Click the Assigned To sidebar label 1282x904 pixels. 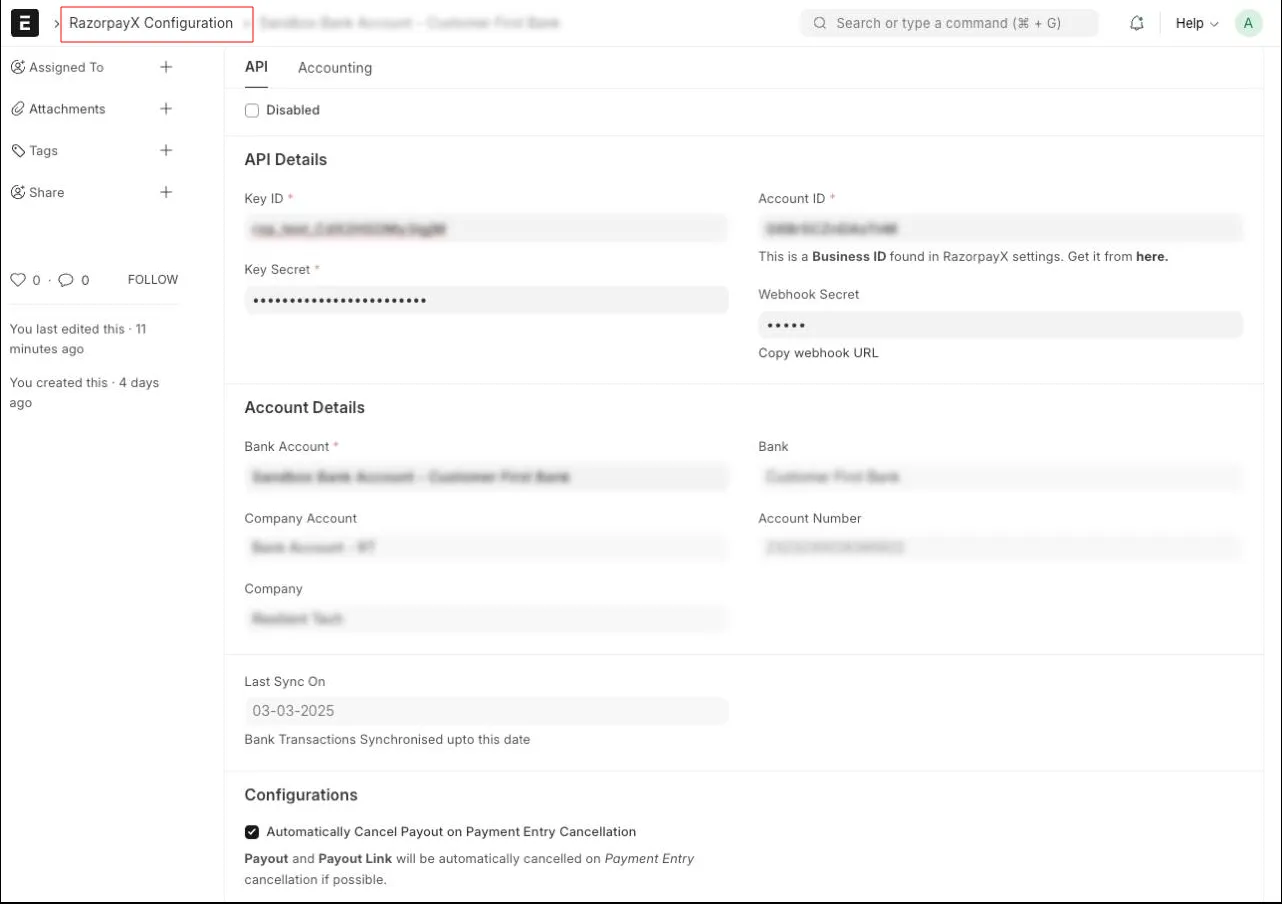click(66, 67)
